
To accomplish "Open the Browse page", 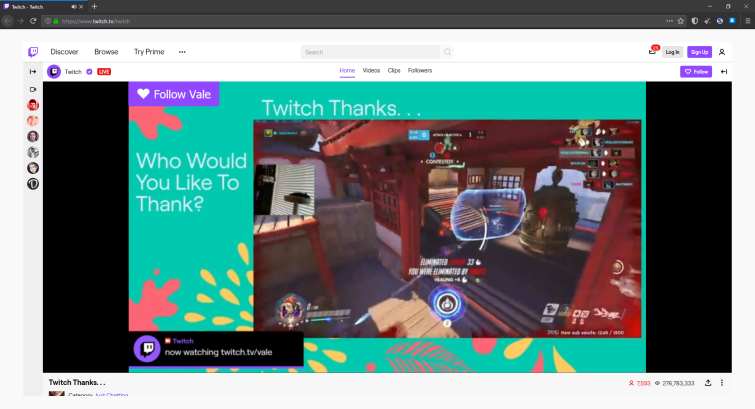I will coord(106,52).
